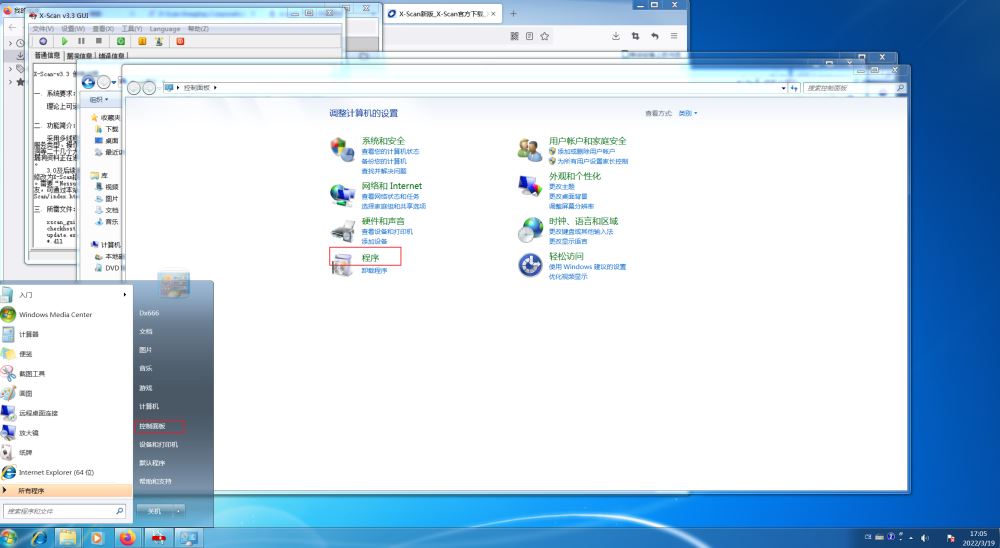The height and width of the screenshot is (548, 1000).
Task: Expand 所有程序 in the Start menu
Action: (32, 491)
